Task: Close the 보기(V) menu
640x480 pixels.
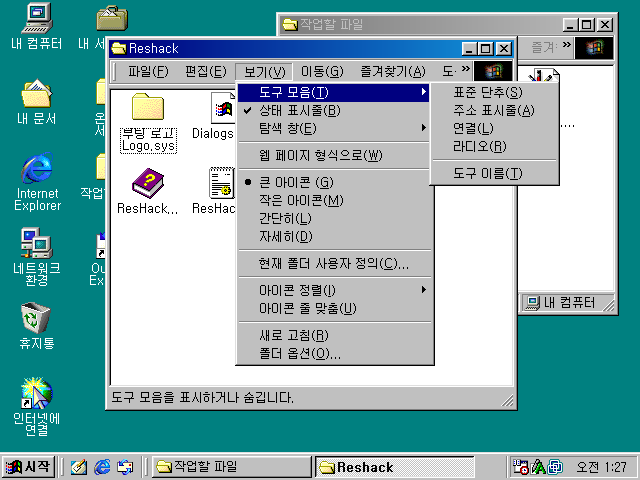Action: (264, 72)
